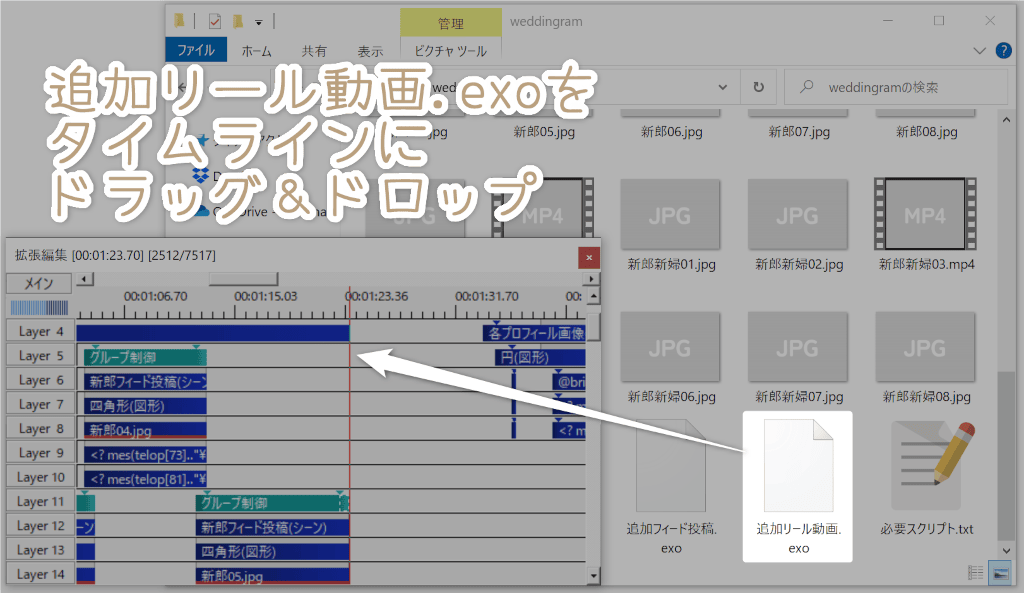Image resolution: width=1024 pixels, height=593 pixels.
Task: Open the 新郎新婦03.mp4 video icon
Action: [925, 213]
